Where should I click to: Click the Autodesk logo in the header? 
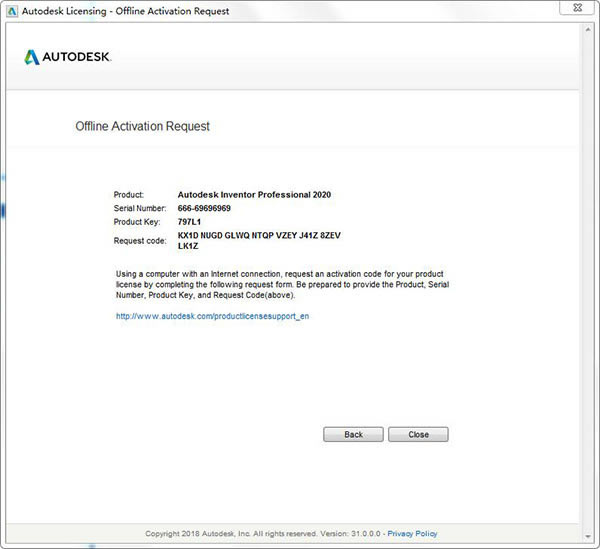point(68,57)
